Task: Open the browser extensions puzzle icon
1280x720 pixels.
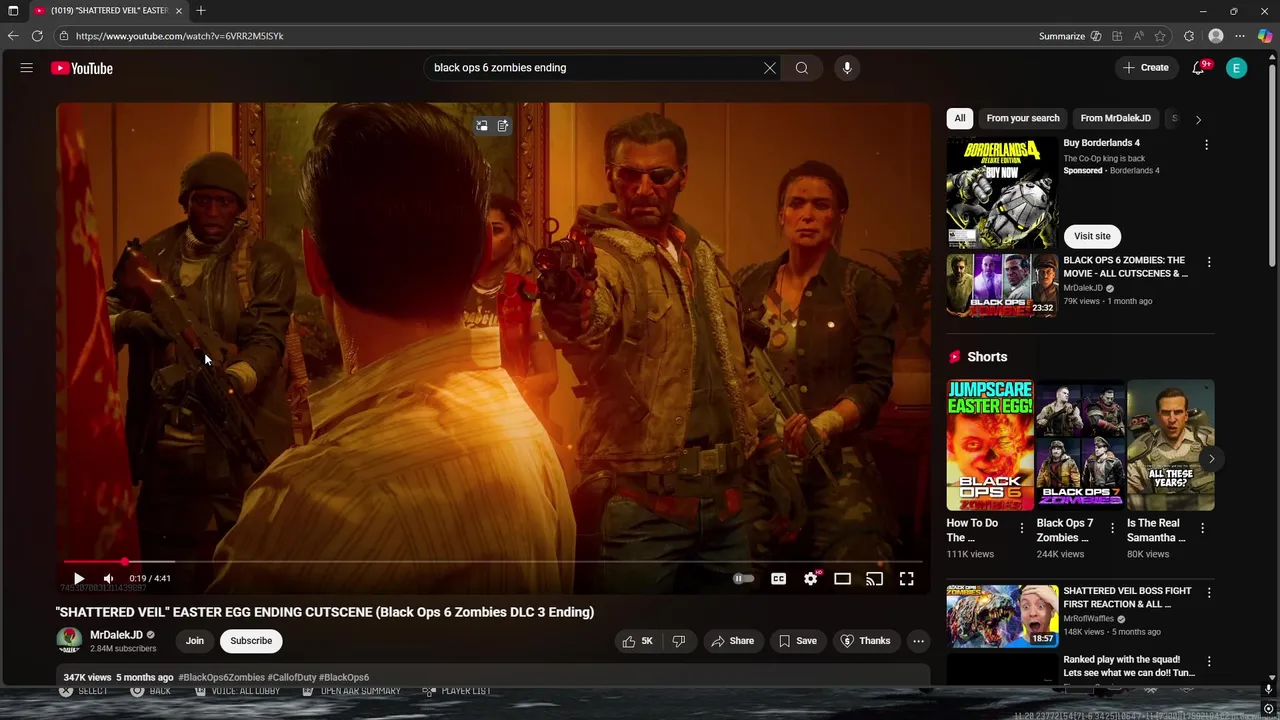Action: 1189,36
